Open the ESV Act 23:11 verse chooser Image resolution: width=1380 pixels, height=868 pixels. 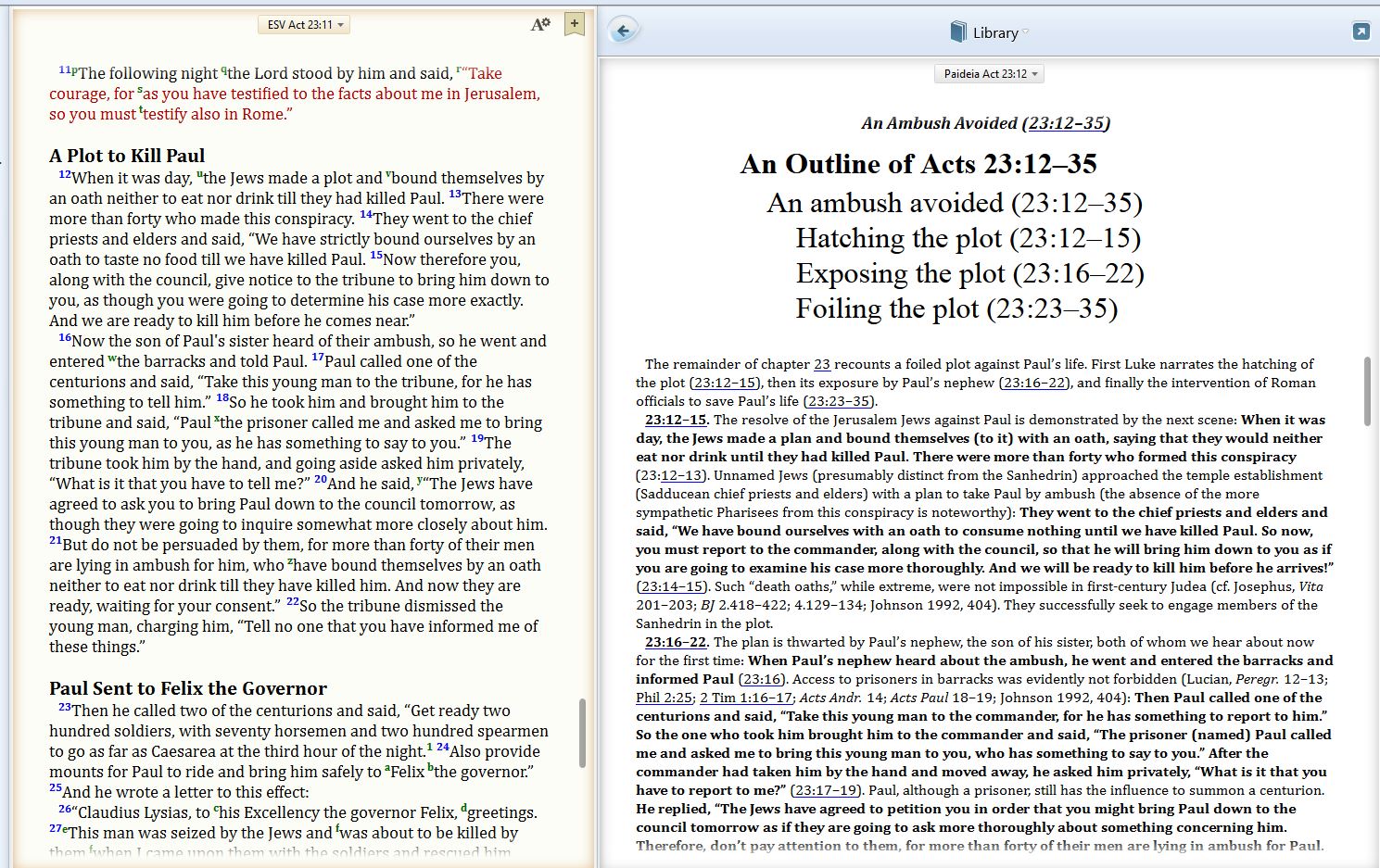pos(304,25)
